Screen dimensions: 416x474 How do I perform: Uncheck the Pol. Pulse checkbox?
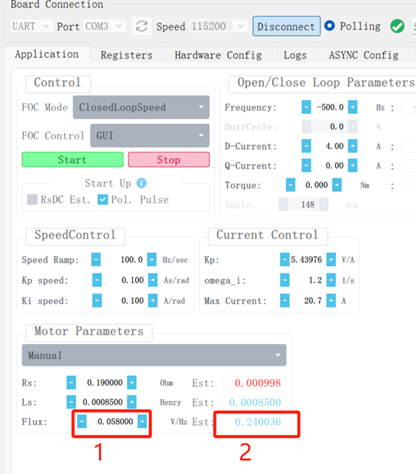(x=103, y=199)
